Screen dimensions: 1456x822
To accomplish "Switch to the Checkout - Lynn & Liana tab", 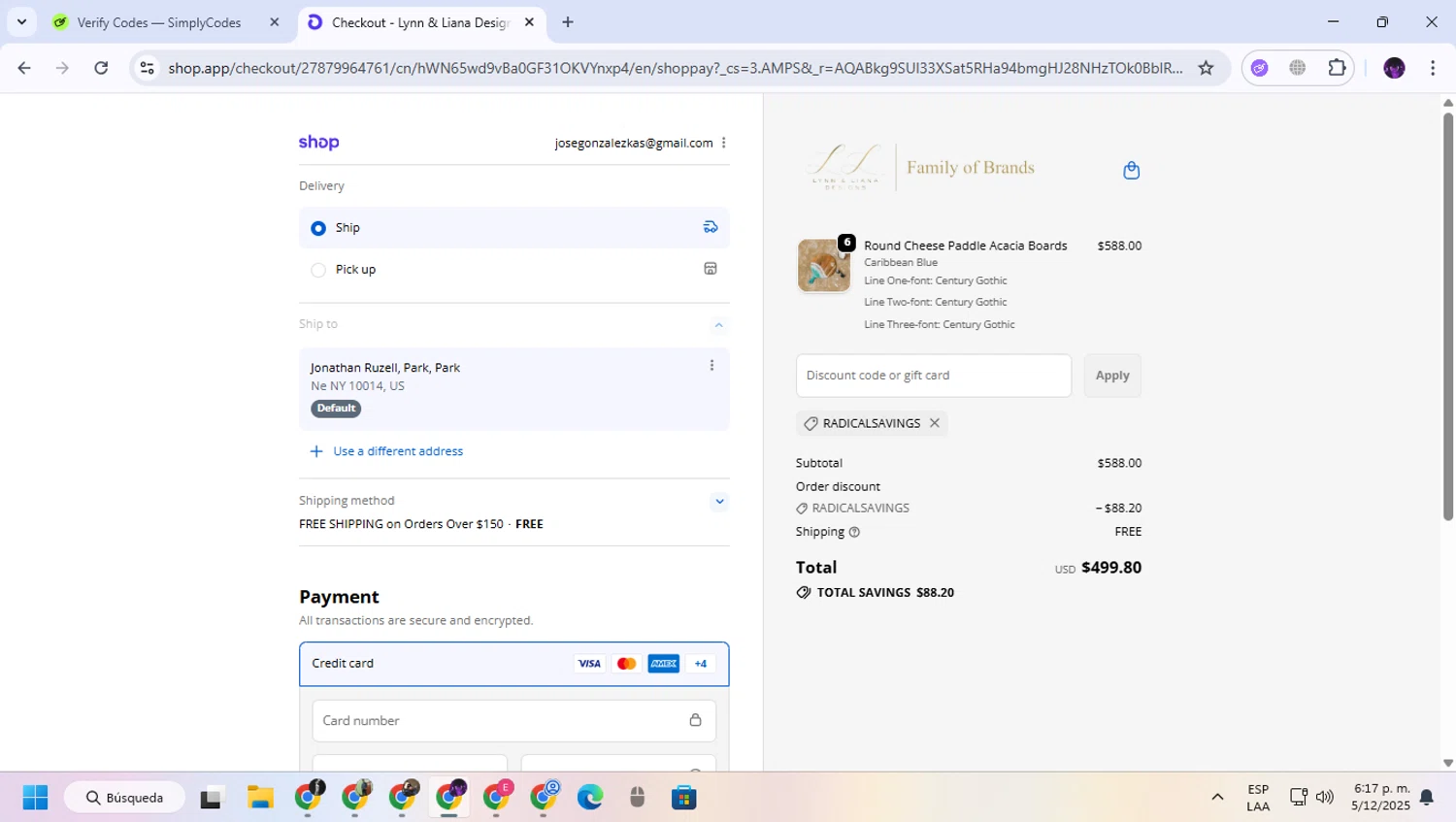I will pos(419,22).
